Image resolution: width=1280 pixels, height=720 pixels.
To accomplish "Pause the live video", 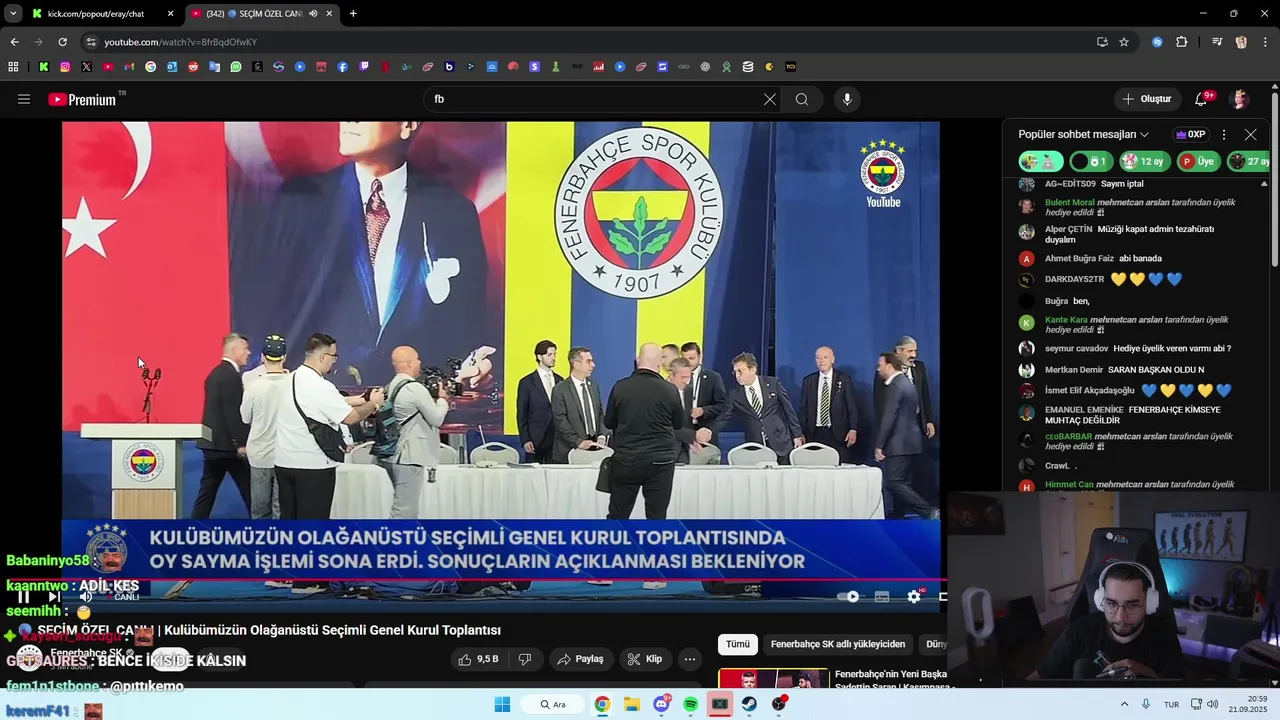I will (x=24, y=597).
